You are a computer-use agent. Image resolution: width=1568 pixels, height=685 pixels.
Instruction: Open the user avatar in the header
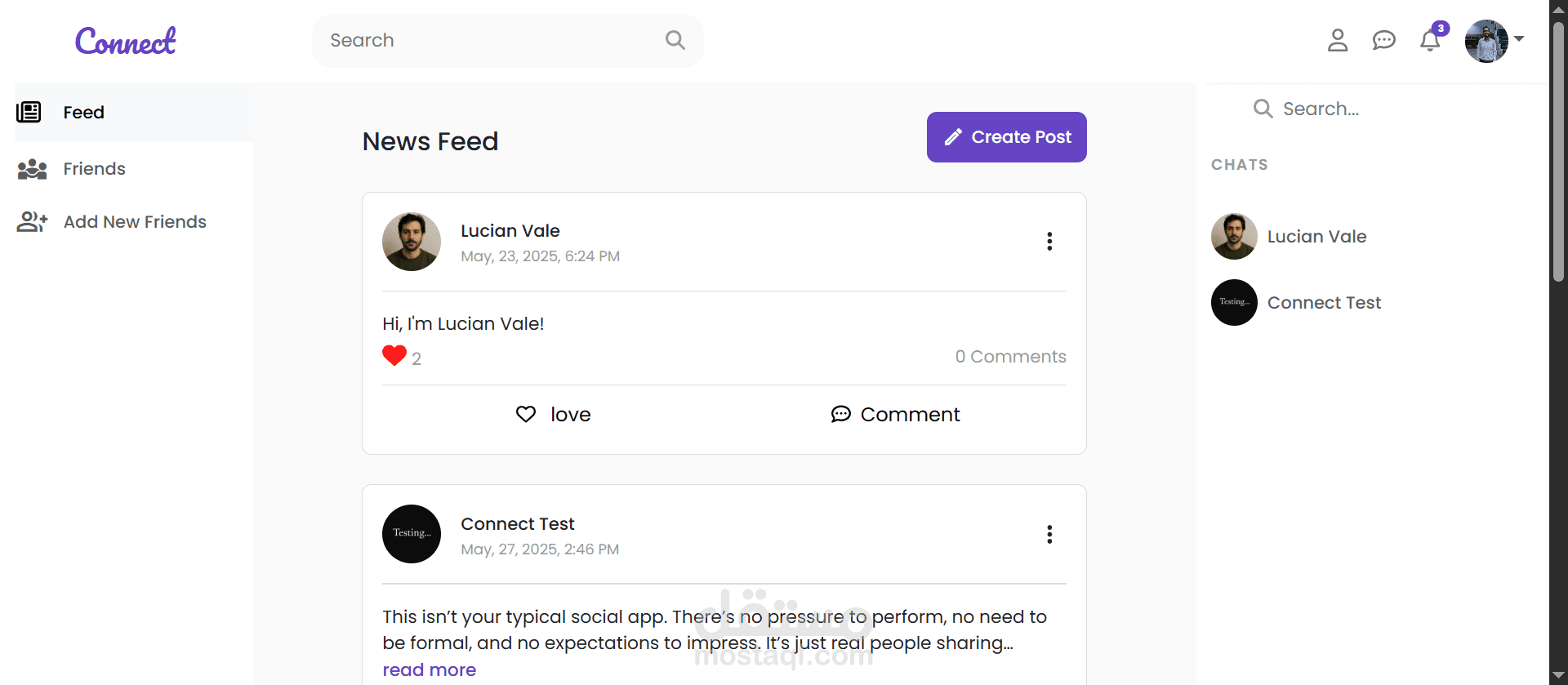click(1486, 41)
